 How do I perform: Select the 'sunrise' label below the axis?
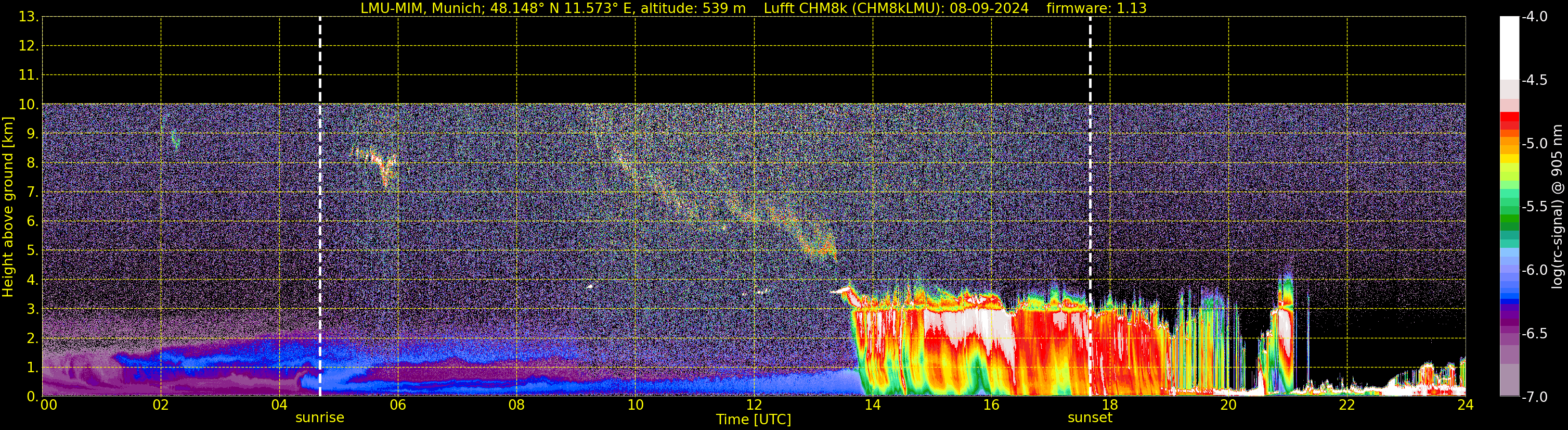tap(319, 418)
